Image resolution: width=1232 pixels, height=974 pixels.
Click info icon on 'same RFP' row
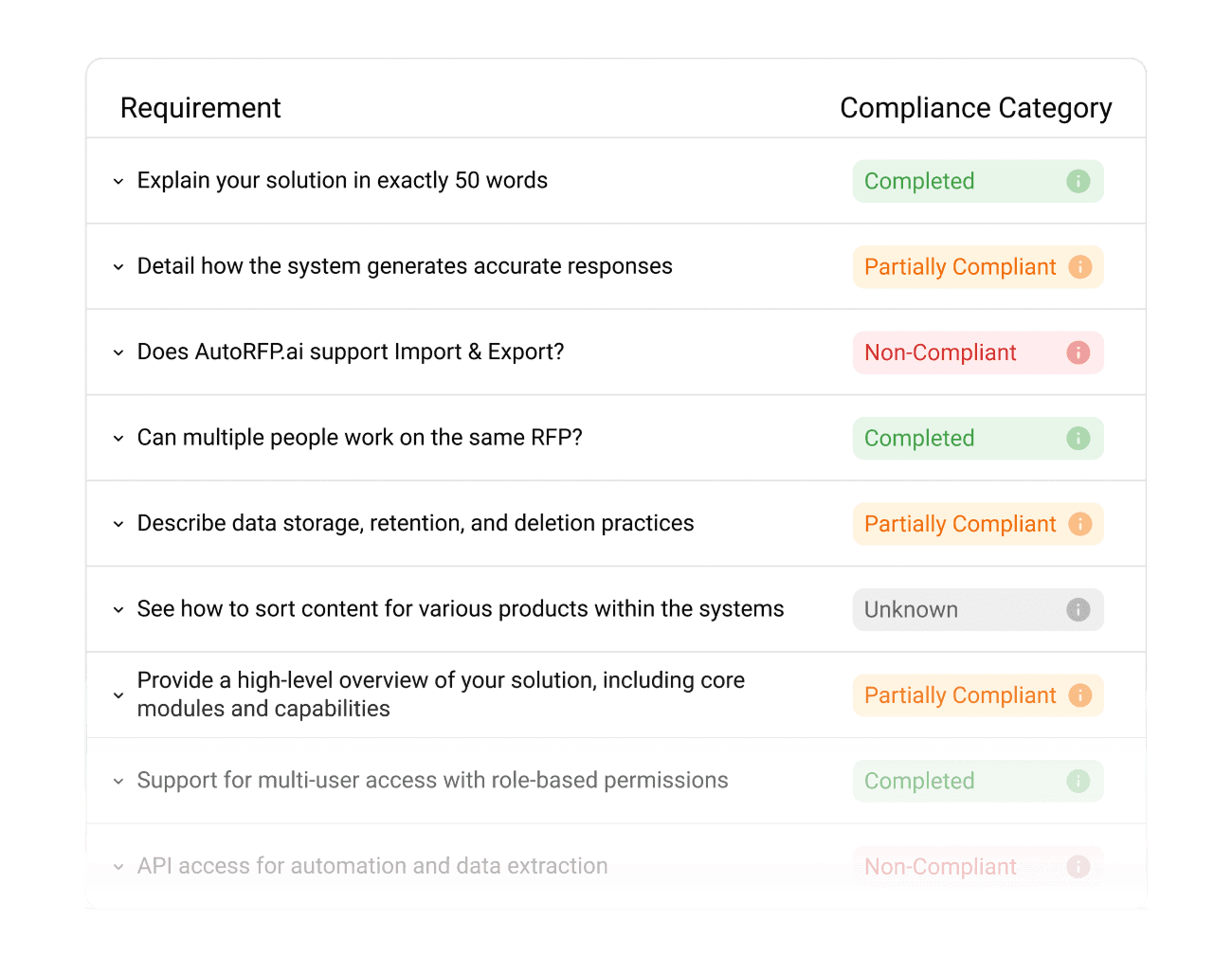[x=1078, y=438]
